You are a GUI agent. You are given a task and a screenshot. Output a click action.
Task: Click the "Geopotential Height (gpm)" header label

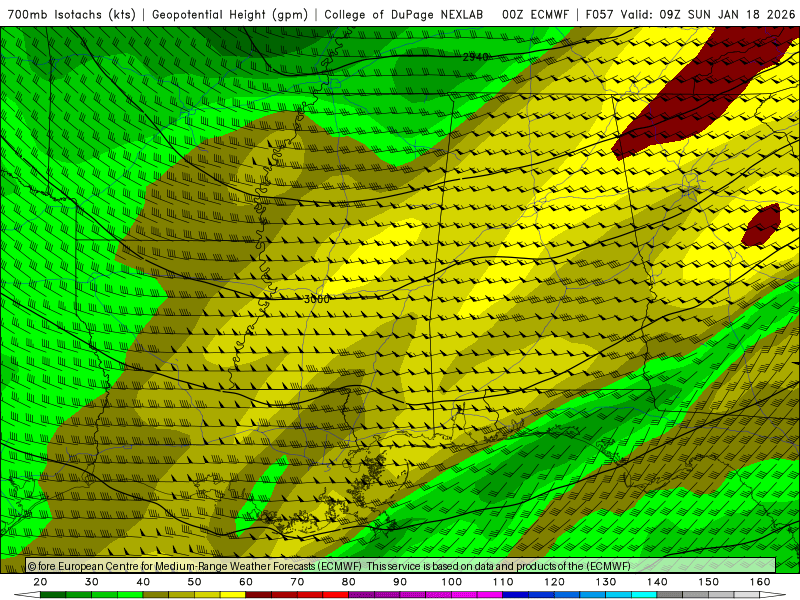pyautogui.click(x=230, y=14)
